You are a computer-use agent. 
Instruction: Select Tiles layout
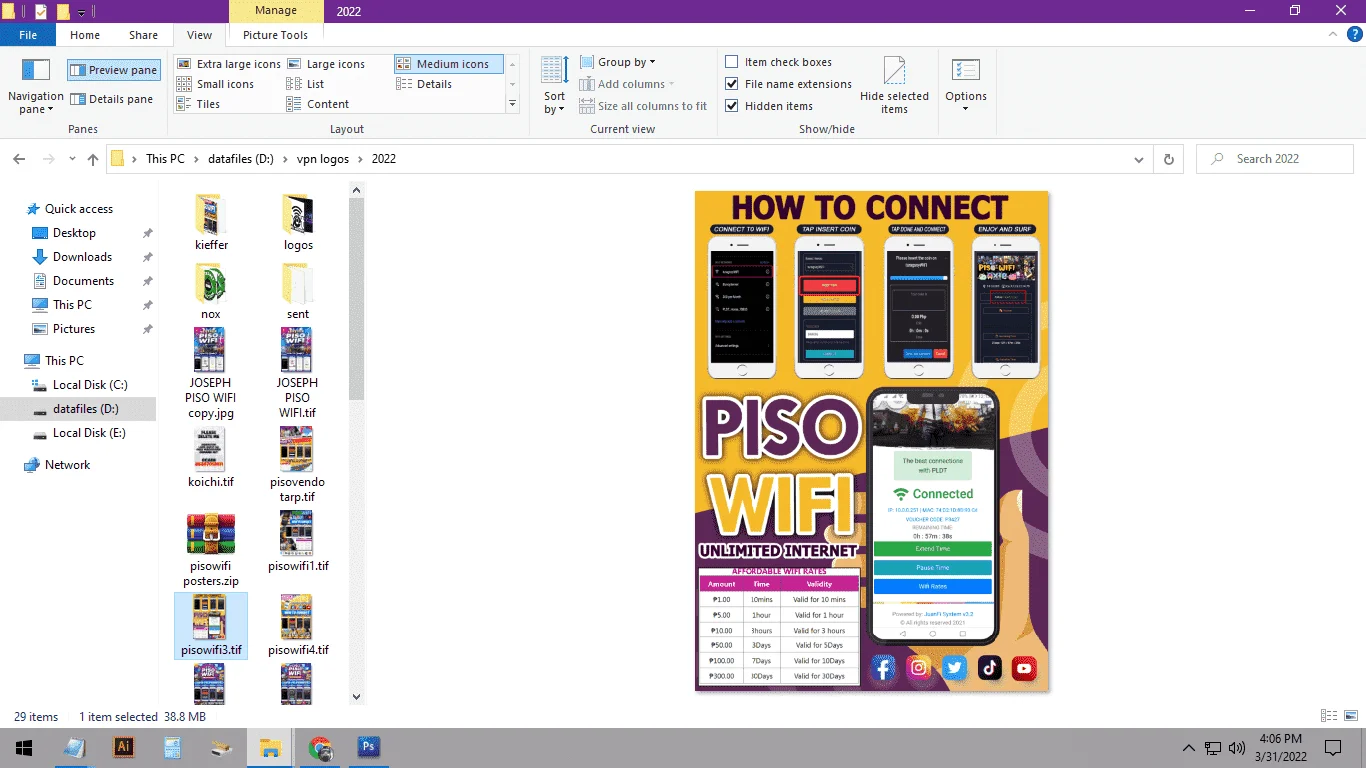[x=198, y=104]
